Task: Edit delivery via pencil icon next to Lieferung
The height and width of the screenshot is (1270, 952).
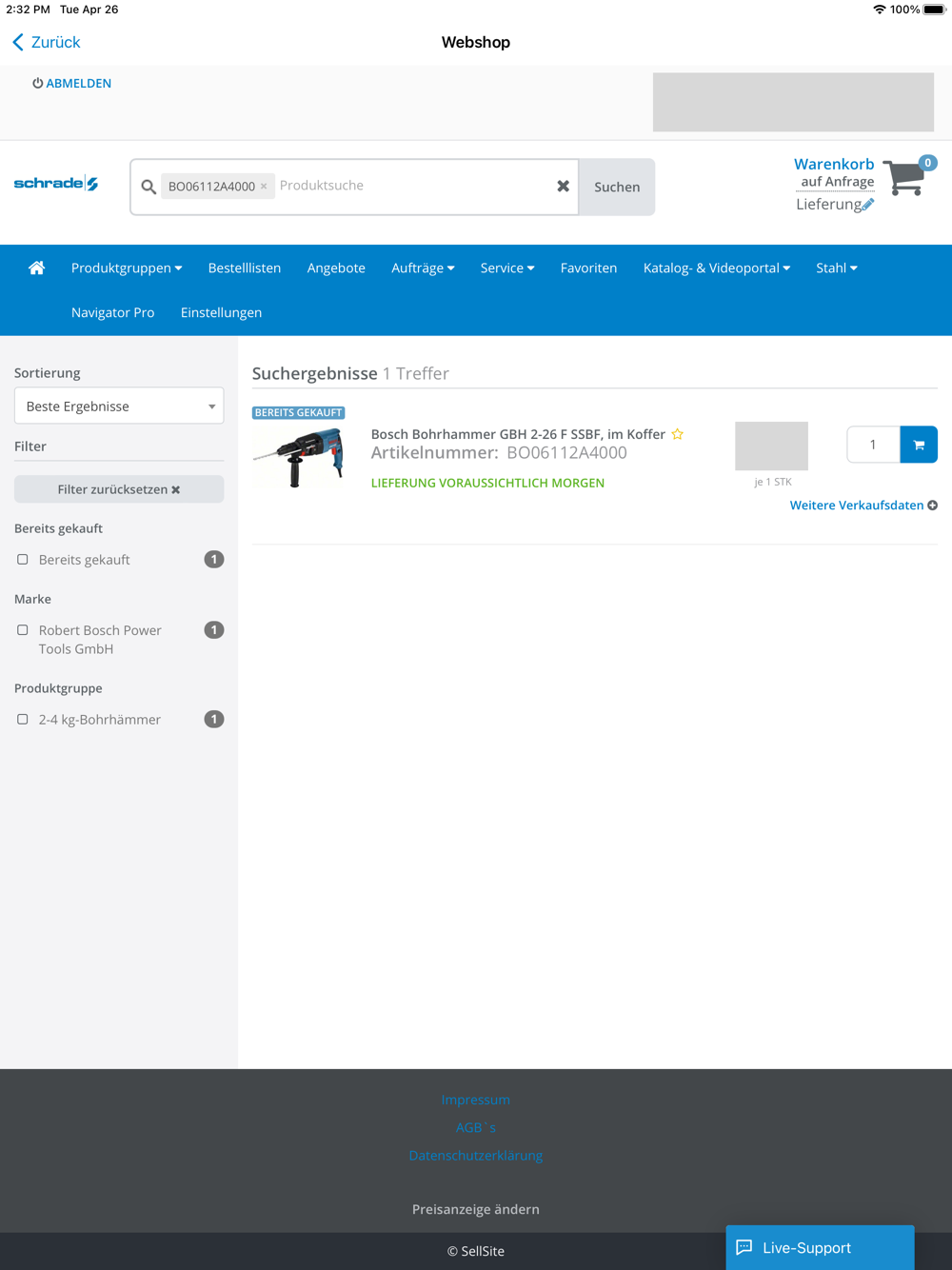Action: click(x=868, y=204)
